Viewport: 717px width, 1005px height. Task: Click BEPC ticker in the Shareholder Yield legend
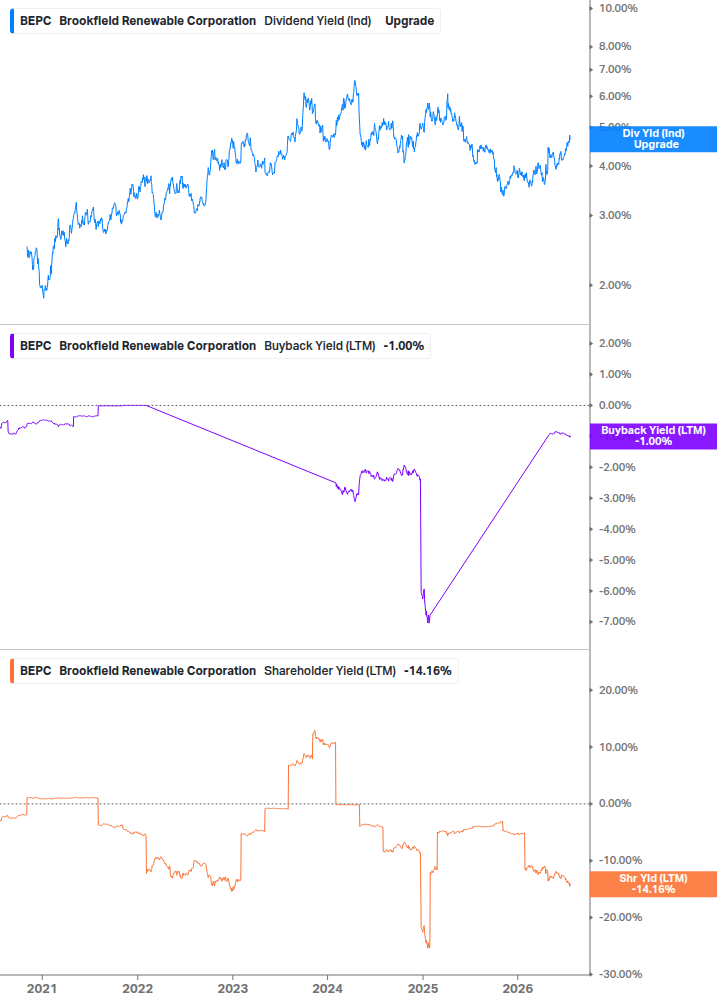35,670
